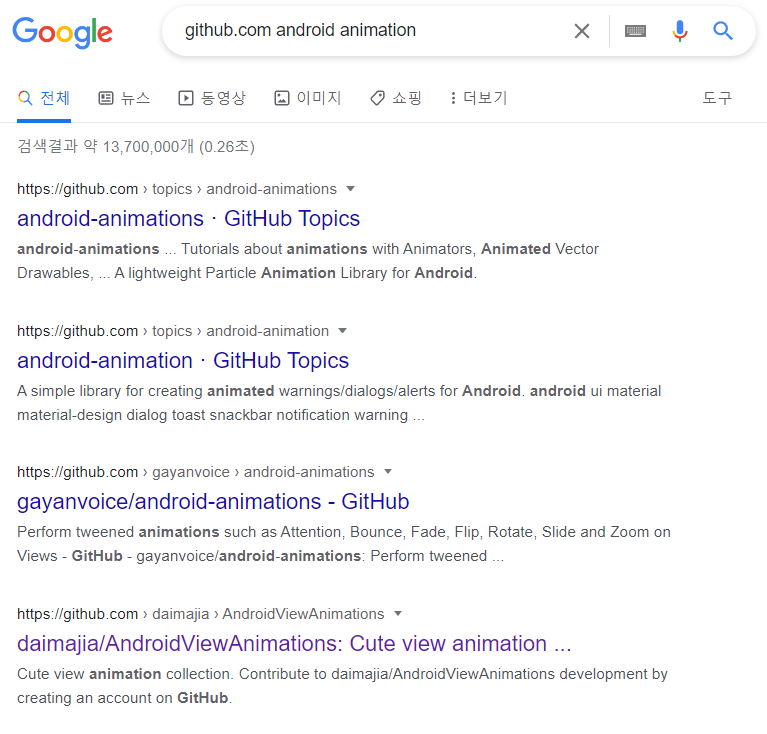
Task: Click the first result's URL breadcrumb ending in android-animations
Action: 177,189
